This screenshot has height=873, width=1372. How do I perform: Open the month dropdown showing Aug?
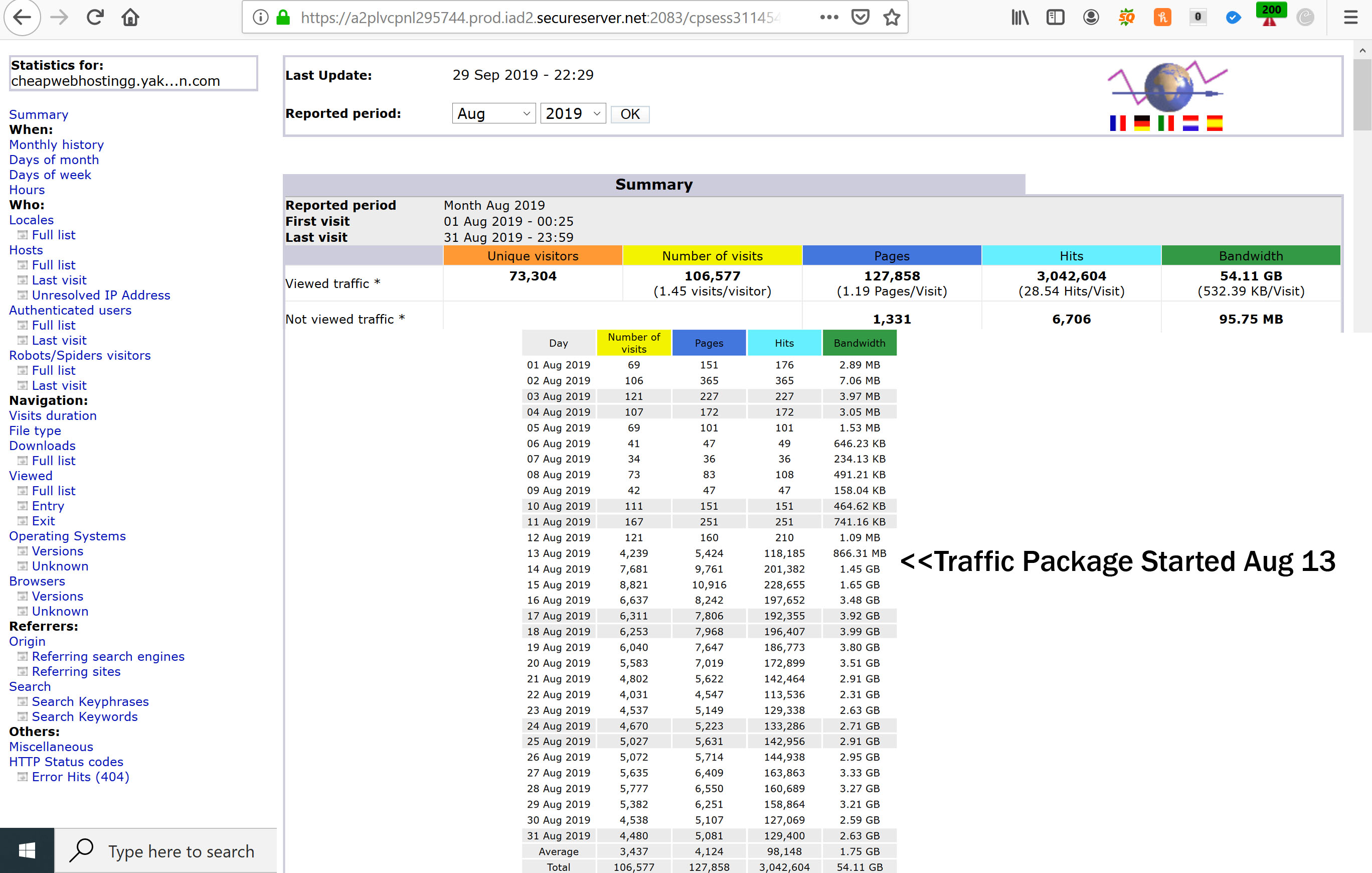pyautogui.click(x=493, y=114)
